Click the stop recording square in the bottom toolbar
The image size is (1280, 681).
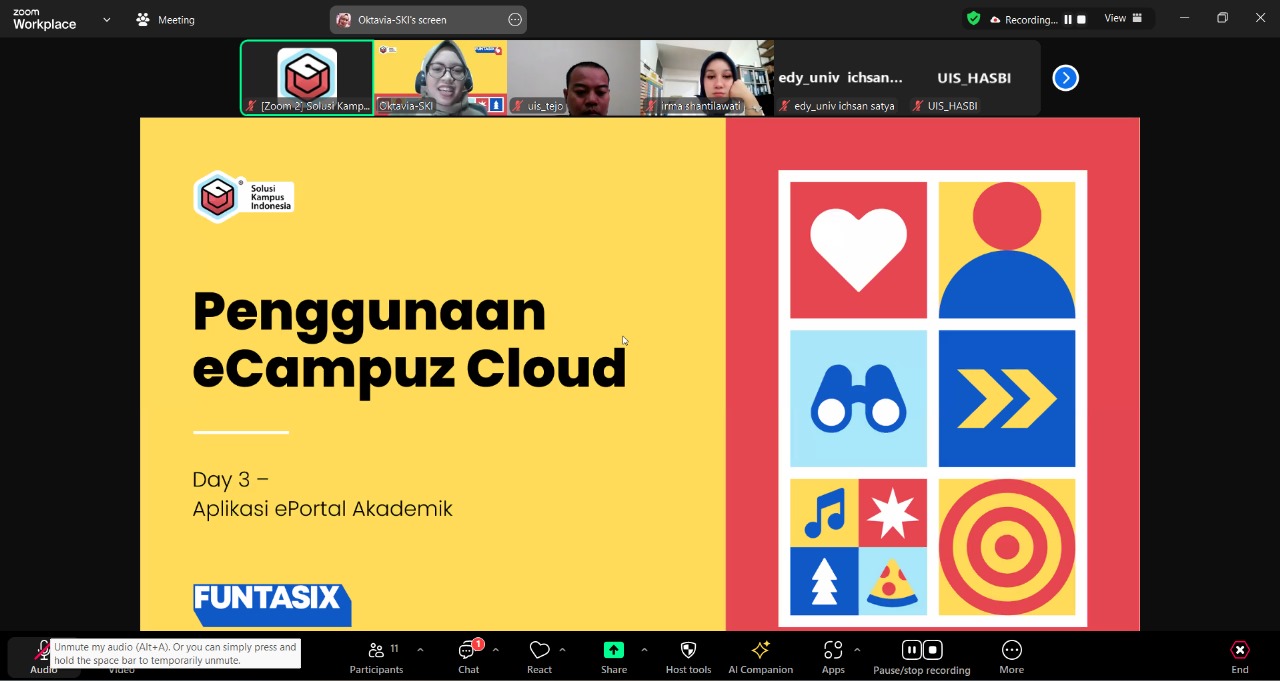pyautogui.click(x=933, y=650)
